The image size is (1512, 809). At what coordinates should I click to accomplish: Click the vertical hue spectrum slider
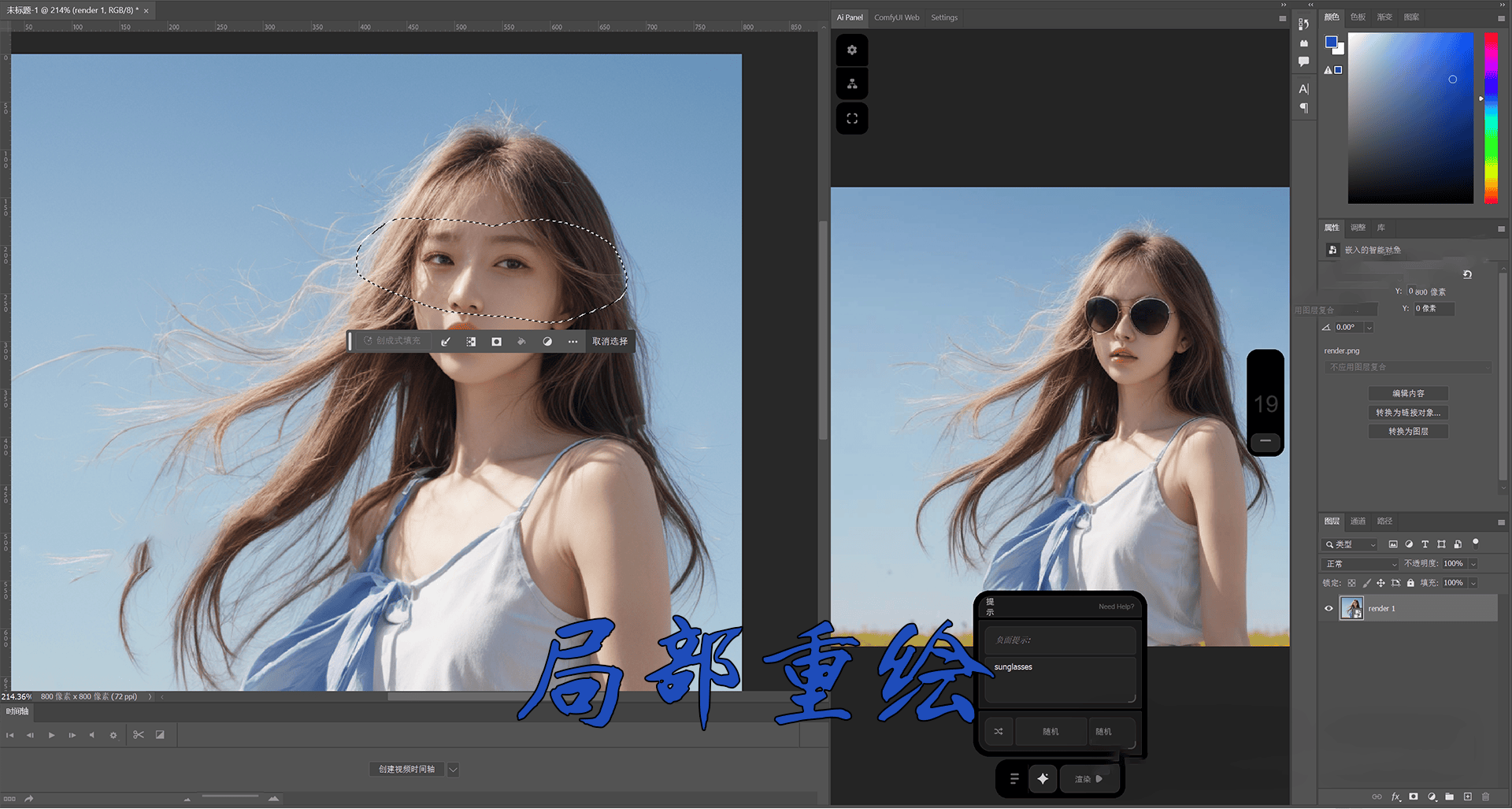[1491, 118]
